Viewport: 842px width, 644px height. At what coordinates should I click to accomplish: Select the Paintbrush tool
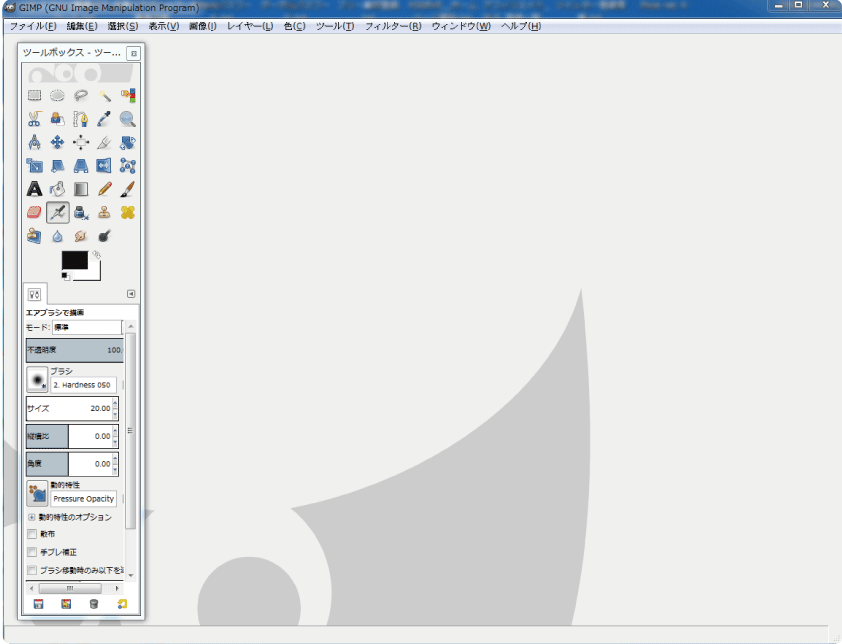[x=128, y=189]
